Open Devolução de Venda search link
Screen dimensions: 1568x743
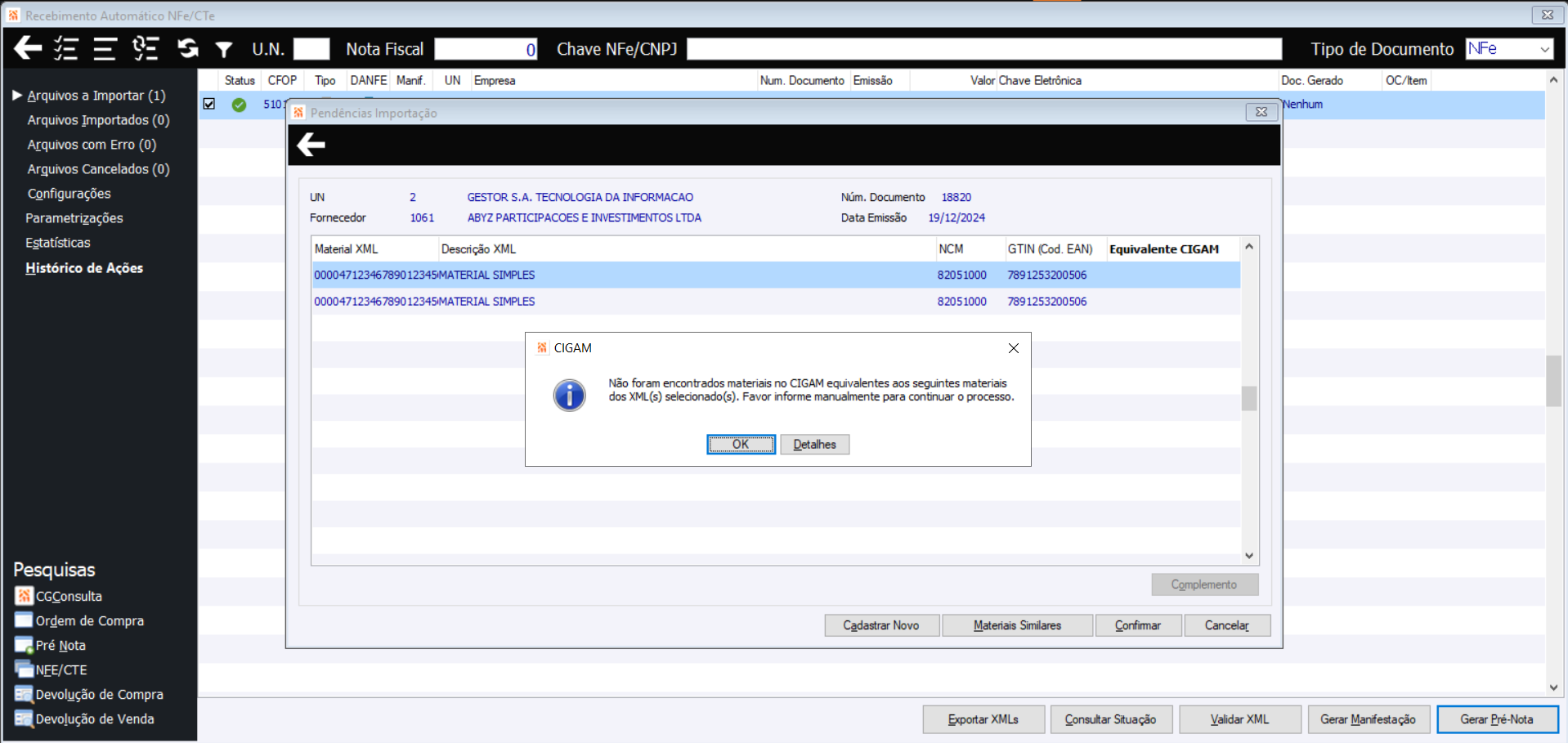[95, 718]
